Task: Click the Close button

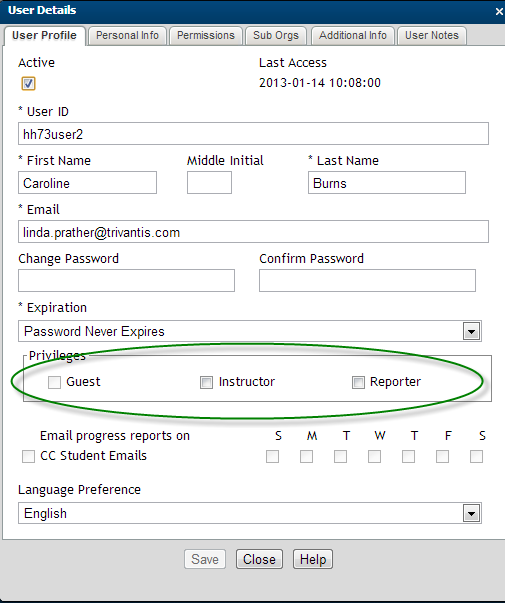Action: click(259, 559)
